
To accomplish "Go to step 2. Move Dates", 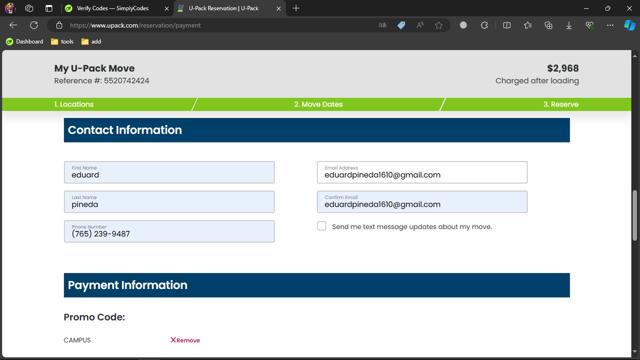I will point(318,104).
